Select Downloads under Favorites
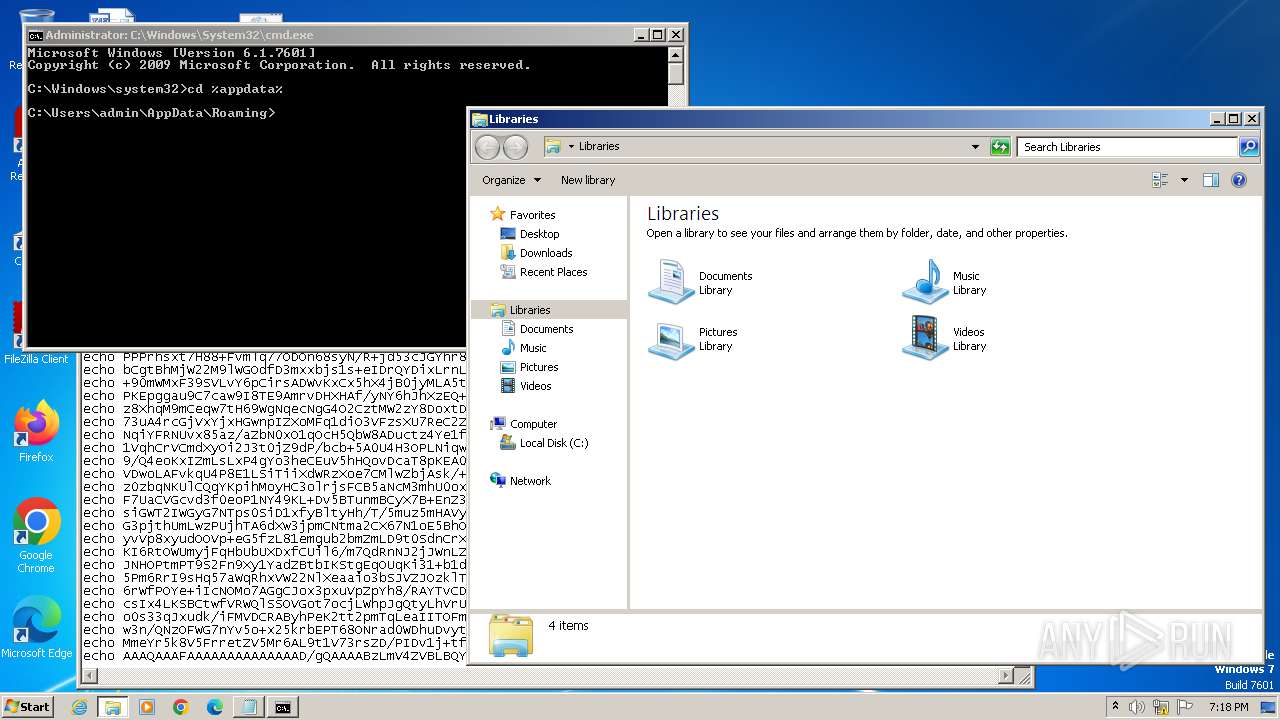Image resolution: width=1280 pixels, height=720 pixels. pyautogui.click(x=546, y=253)
